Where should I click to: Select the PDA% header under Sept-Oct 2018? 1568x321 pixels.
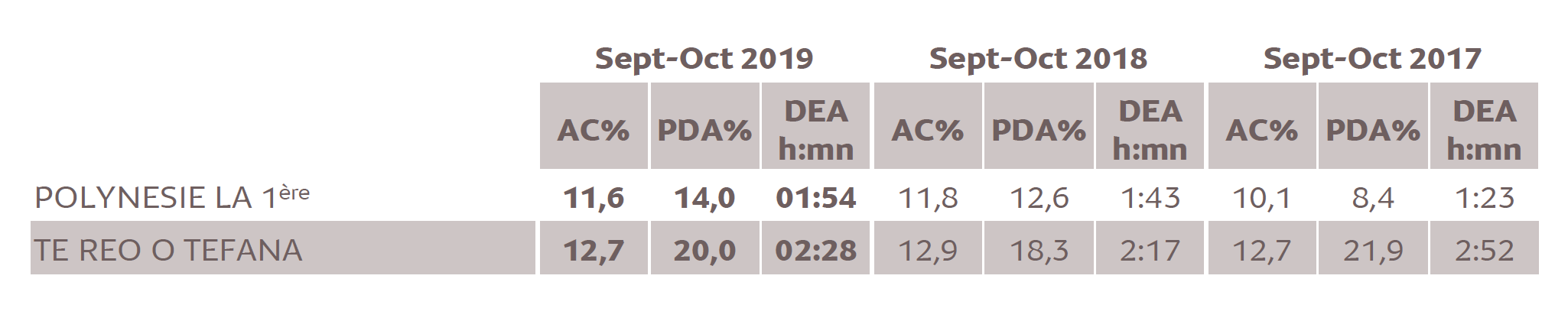[1039, 130]
